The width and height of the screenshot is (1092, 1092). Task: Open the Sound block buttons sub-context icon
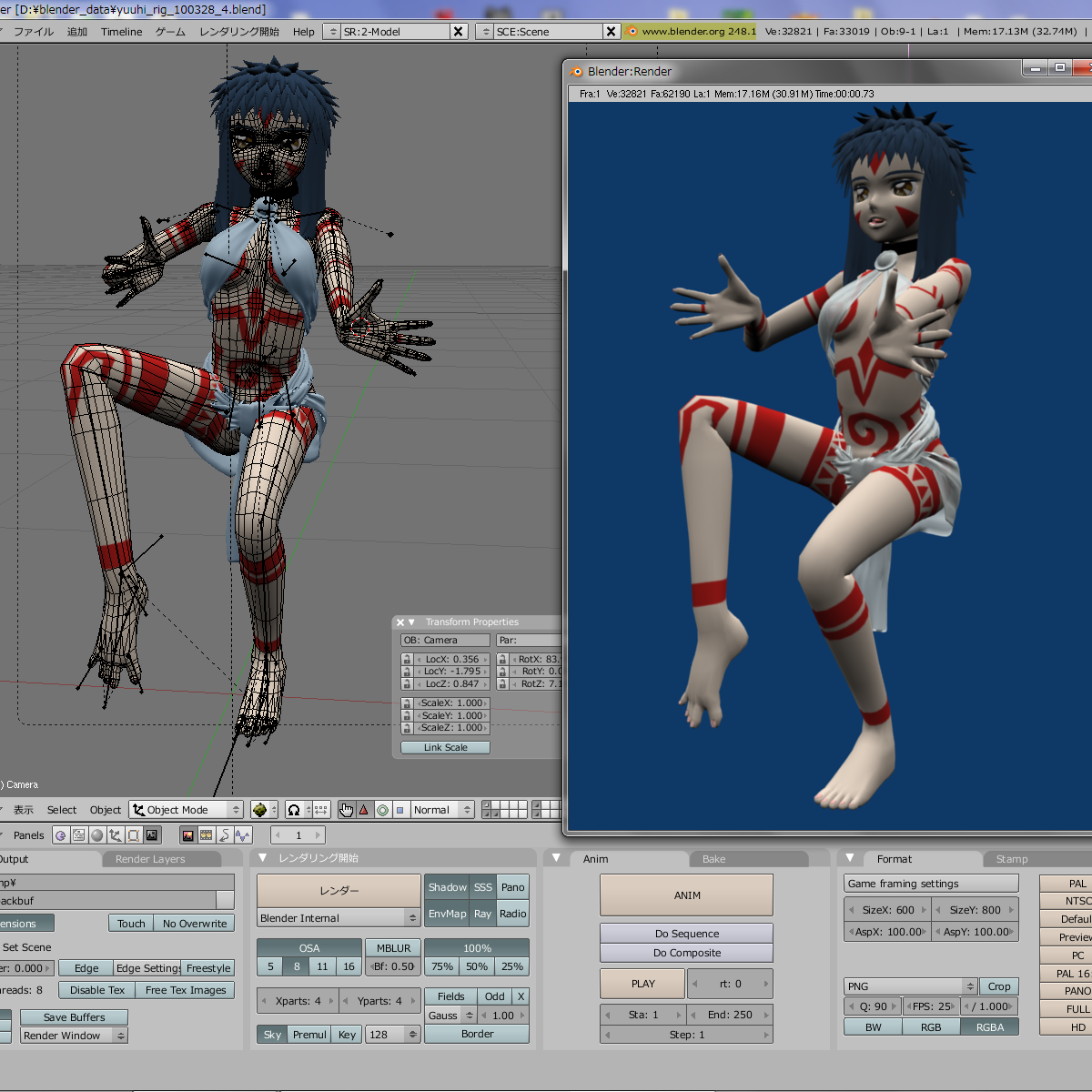pyautogui.click(x=243, y=835)
